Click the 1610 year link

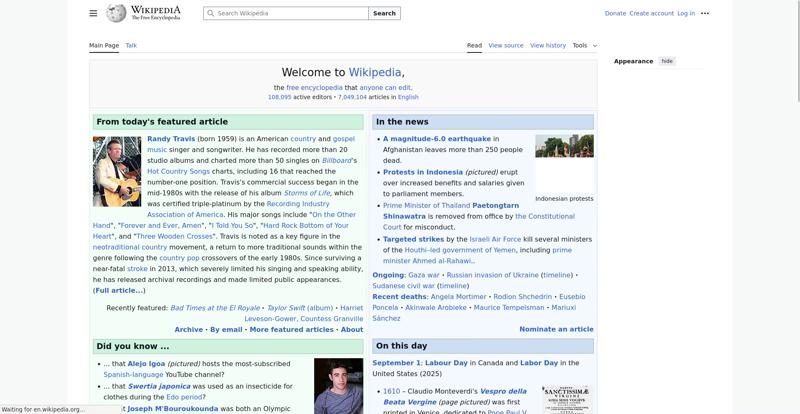pos(391,392)
